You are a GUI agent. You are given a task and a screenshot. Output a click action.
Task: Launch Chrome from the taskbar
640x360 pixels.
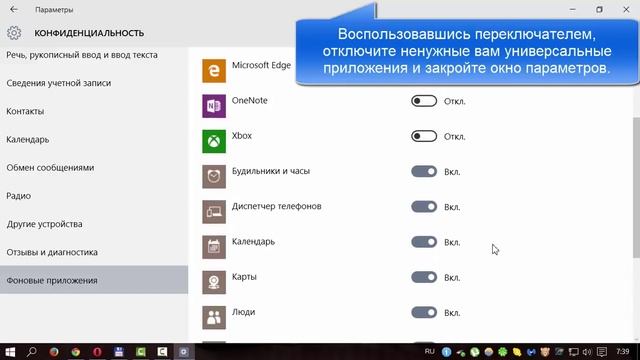(x=76, y=351)
